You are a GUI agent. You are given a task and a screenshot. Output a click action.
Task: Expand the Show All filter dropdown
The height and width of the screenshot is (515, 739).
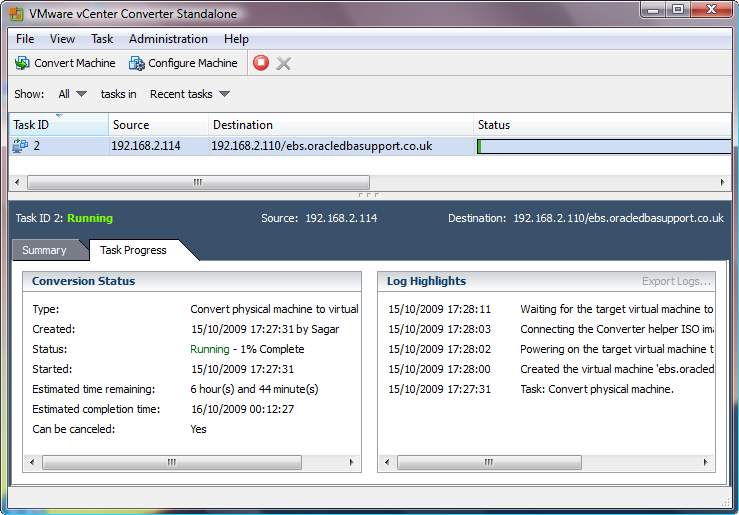point(73,94)
